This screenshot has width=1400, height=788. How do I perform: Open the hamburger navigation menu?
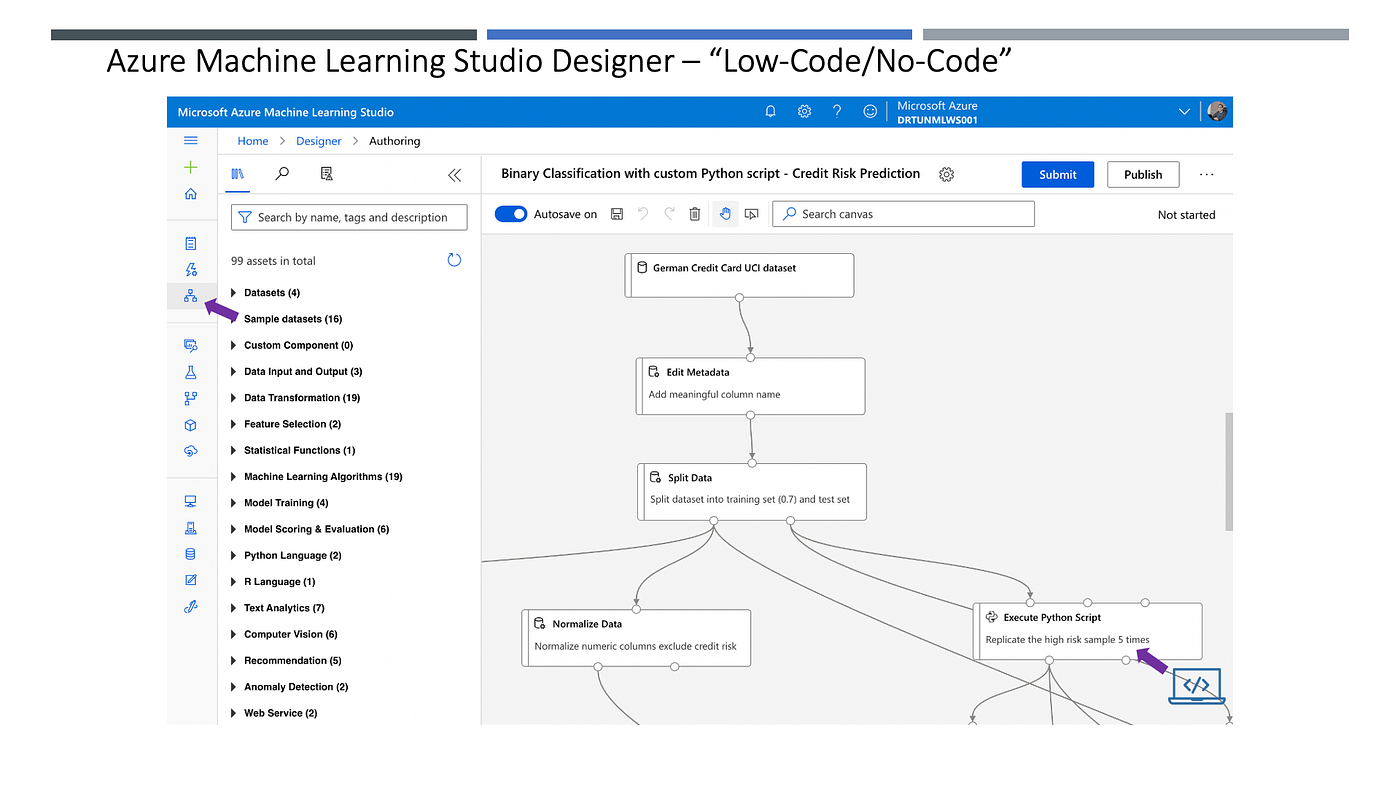pos(191,141)
